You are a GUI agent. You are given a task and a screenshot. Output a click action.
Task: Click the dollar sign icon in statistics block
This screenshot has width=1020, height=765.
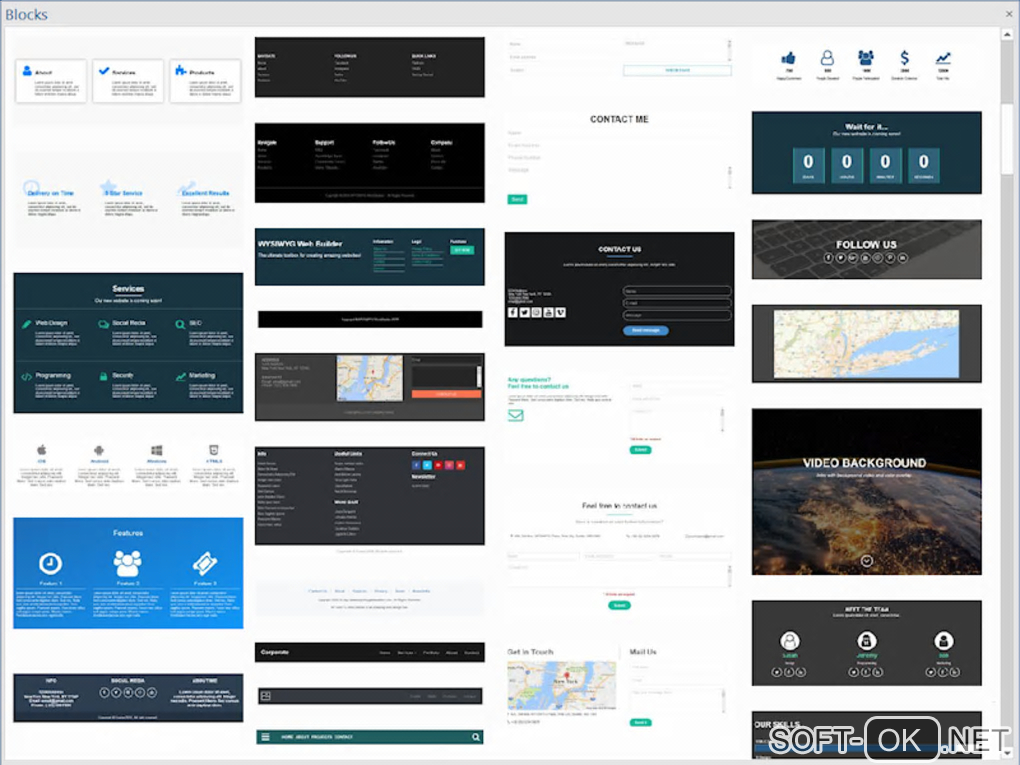[904, 58]
